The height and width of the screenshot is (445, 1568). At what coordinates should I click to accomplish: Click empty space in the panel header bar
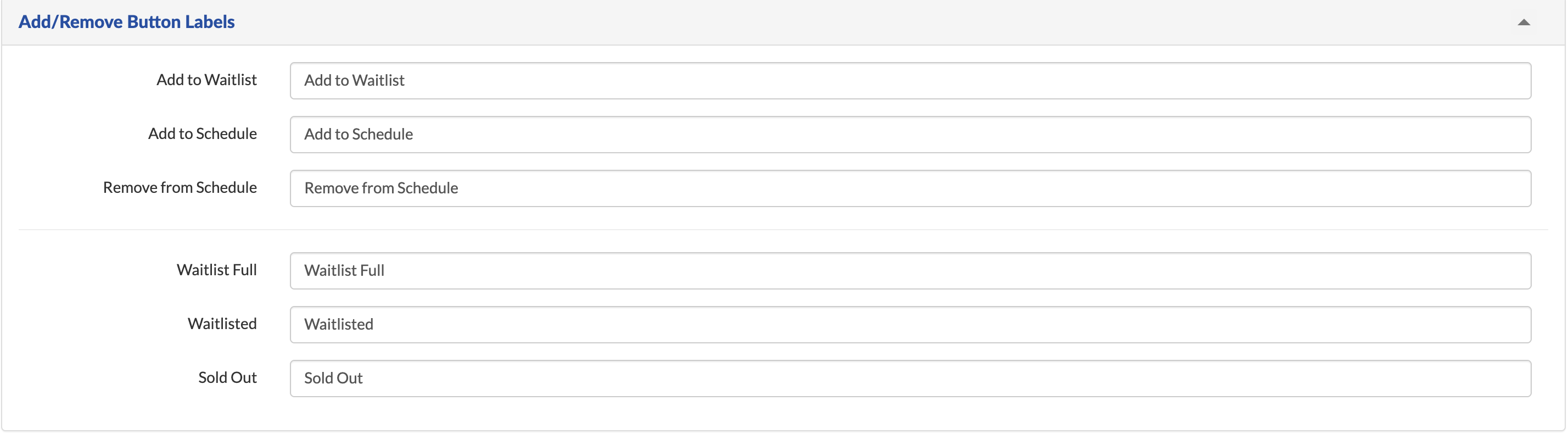852,23
